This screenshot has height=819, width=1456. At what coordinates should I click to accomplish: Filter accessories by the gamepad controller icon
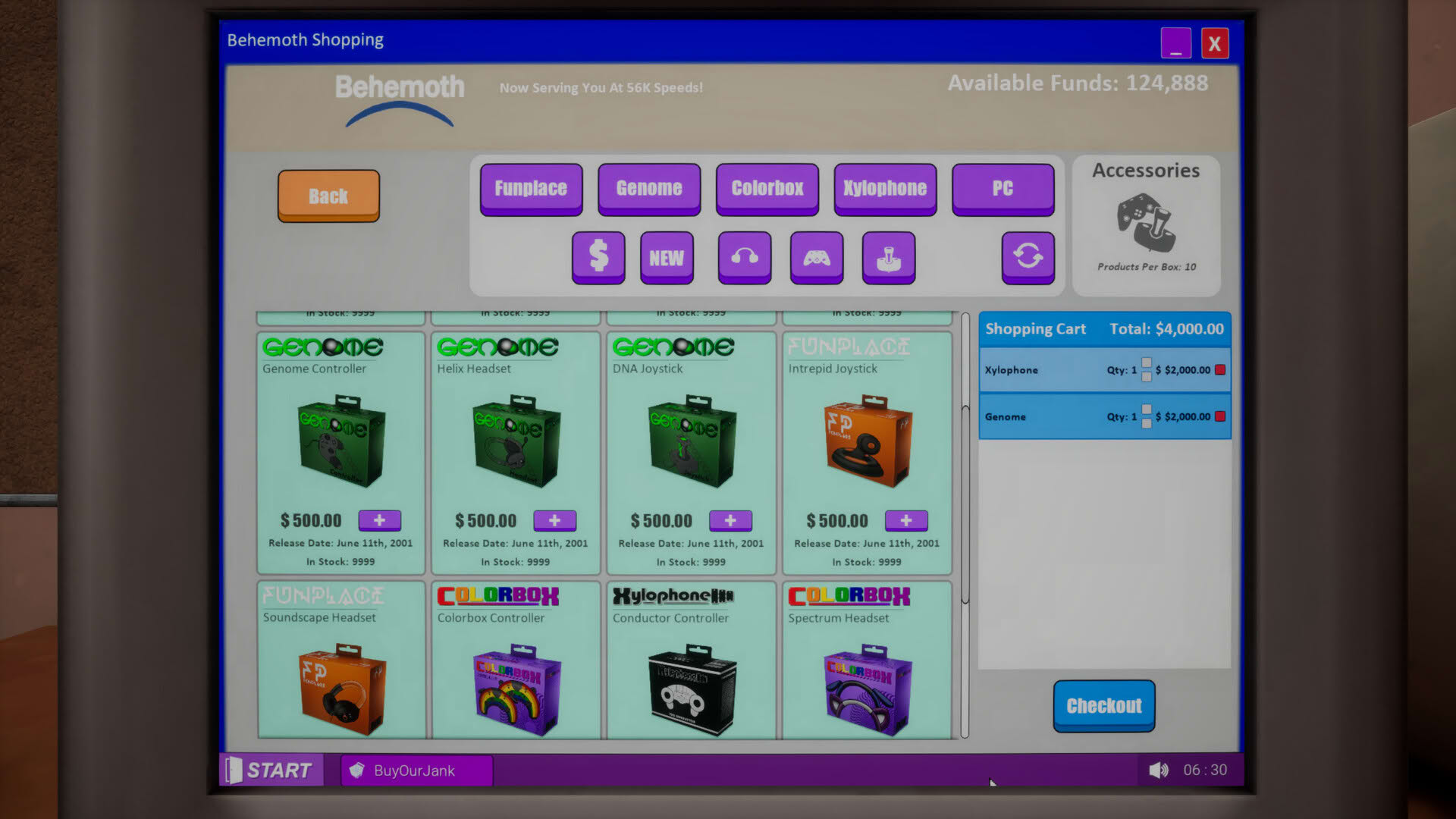click(817, 257)
